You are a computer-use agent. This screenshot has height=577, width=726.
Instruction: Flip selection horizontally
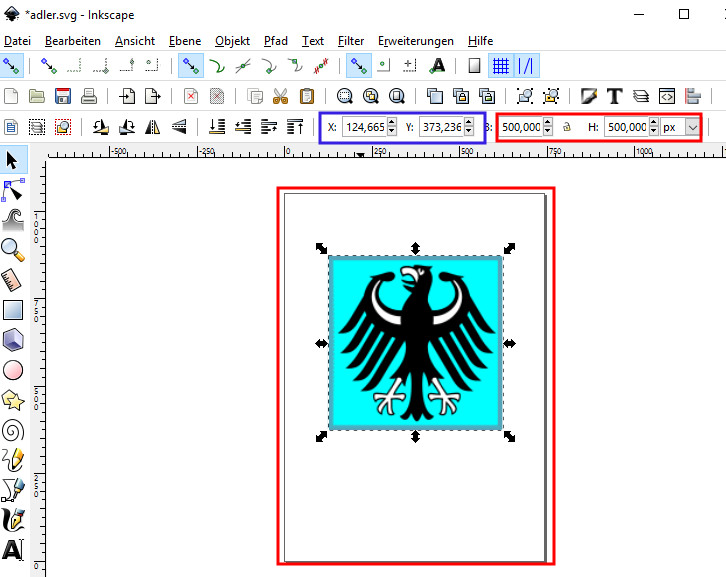[152, 126]
